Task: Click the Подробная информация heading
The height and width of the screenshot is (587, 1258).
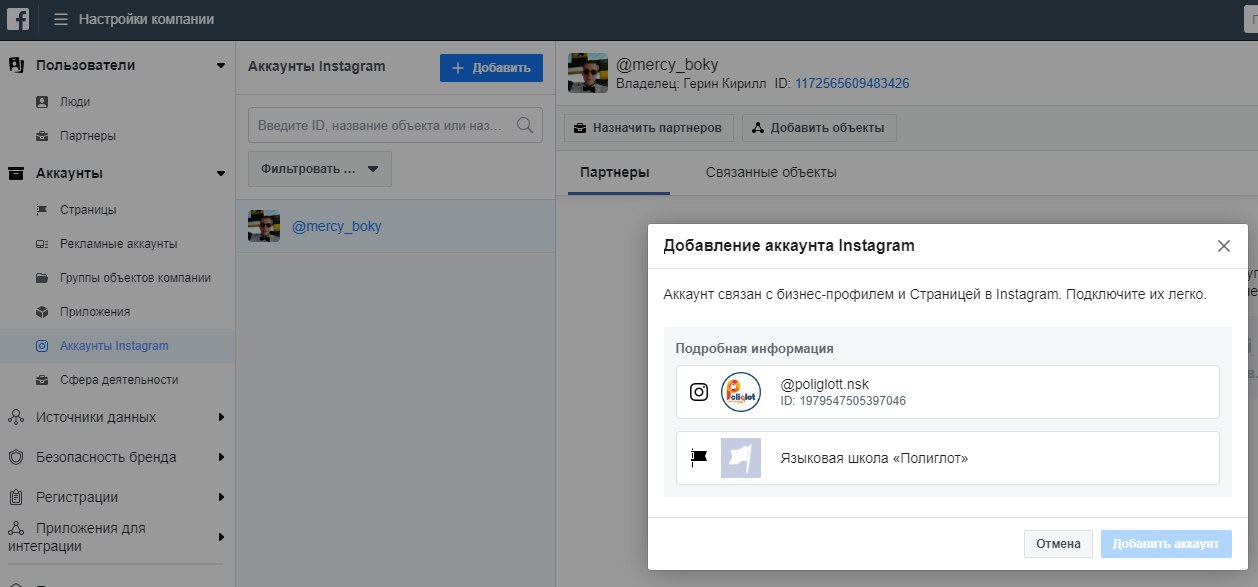Action: 755,349
